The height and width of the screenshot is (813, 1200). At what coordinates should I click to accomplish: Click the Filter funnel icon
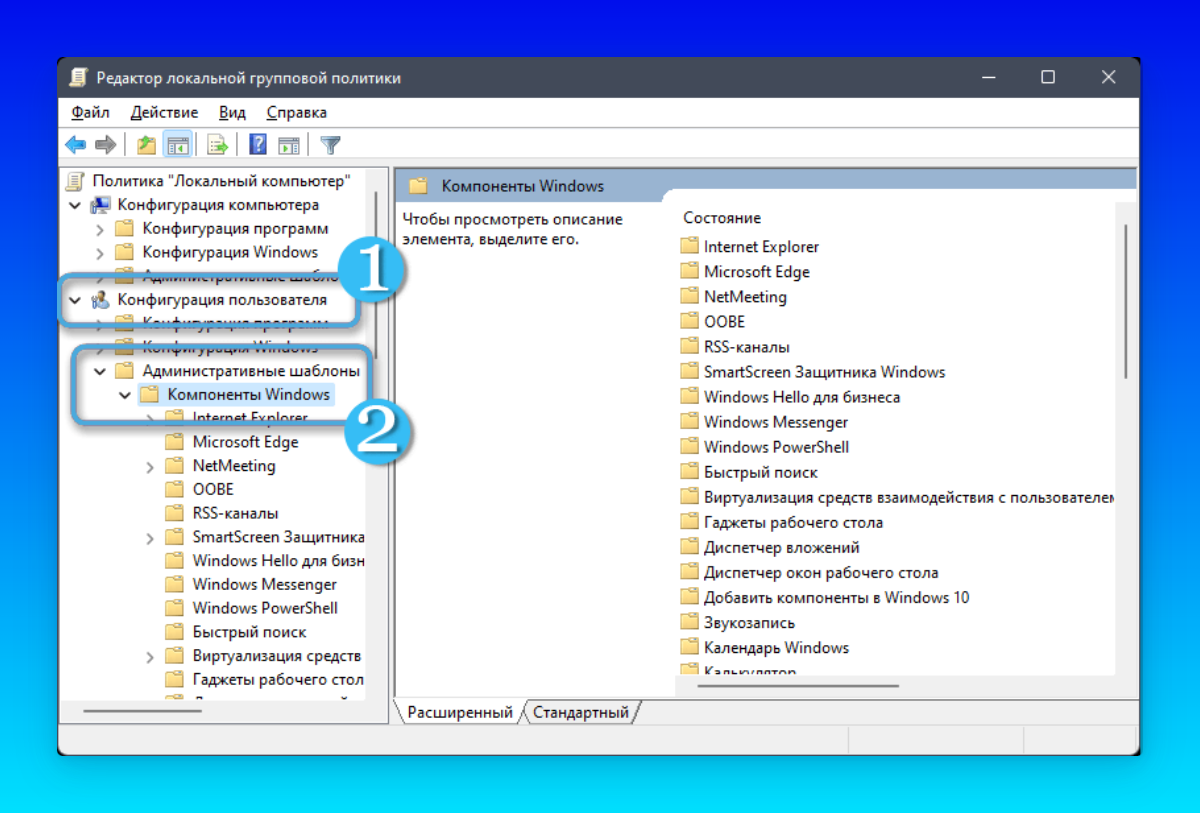(330, 145)
